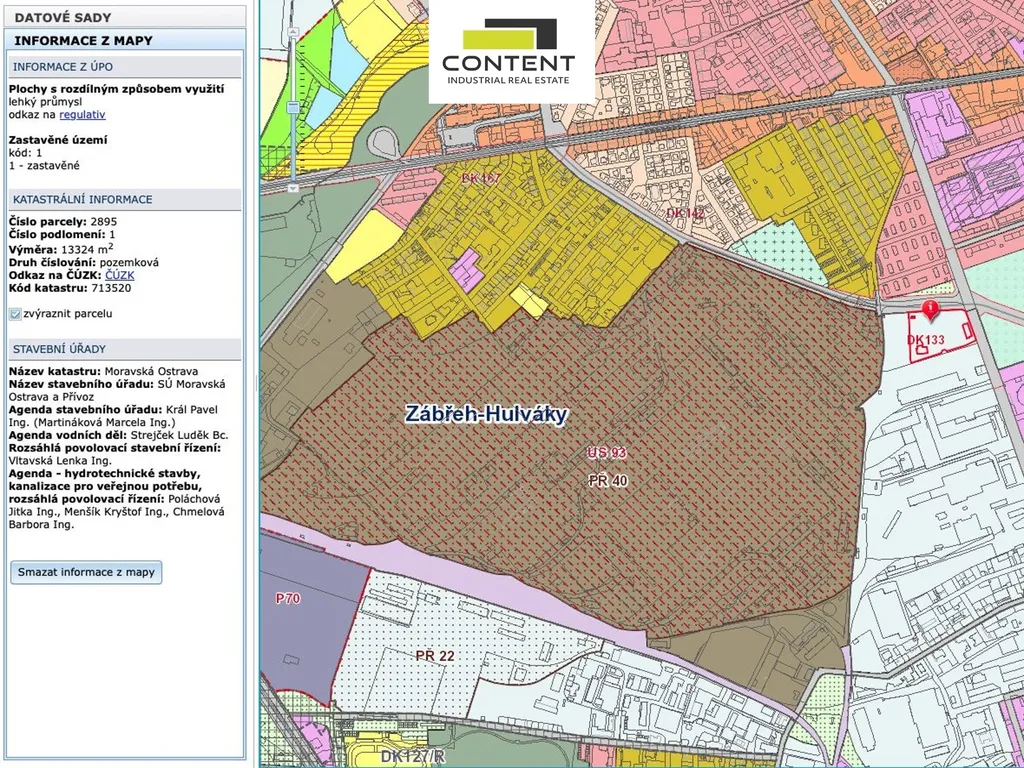1024x768 pixels.
Task: Click the map zoom slider handle
Action: [292, 108]
